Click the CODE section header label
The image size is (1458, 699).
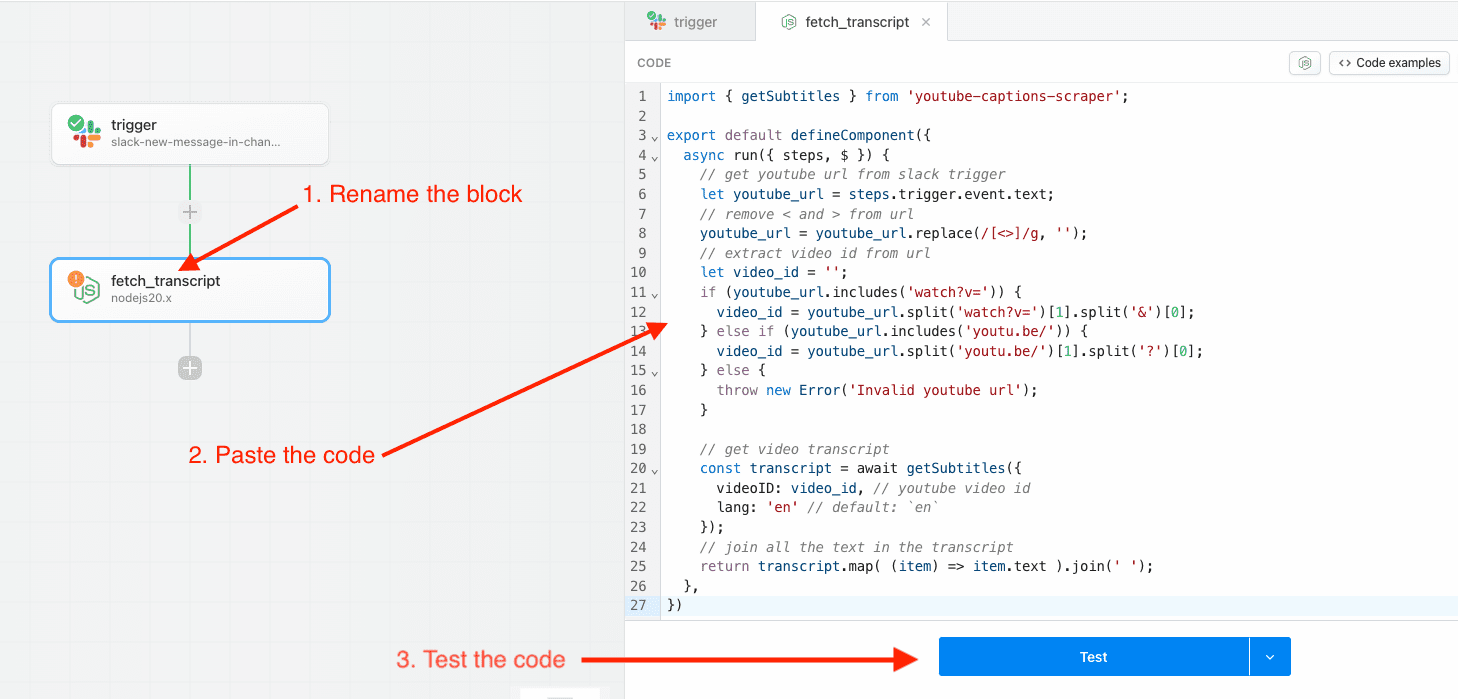tap(653, 62)
